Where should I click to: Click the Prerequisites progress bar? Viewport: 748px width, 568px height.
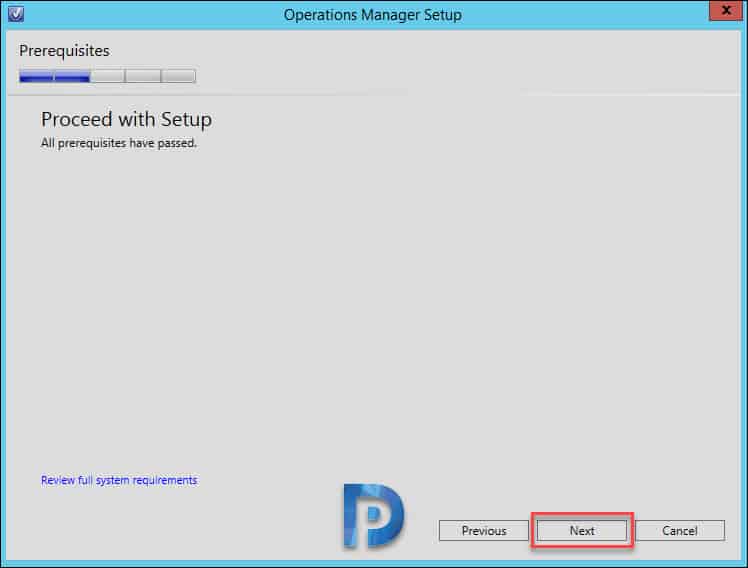coord(107,76)
